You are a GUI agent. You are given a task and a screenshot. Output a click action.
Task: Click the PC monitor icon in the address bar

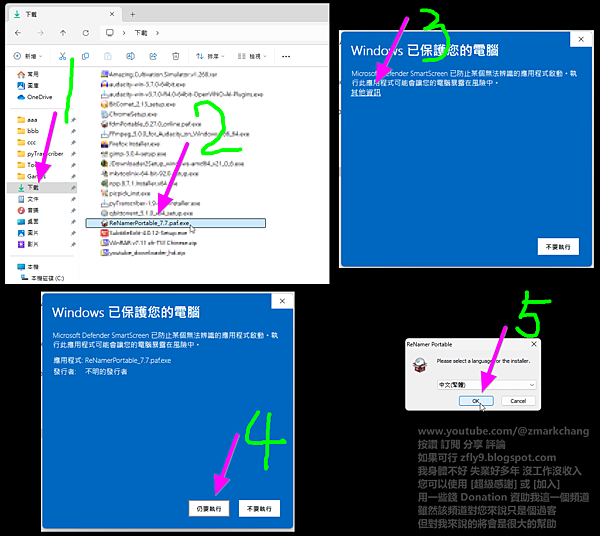110,33
